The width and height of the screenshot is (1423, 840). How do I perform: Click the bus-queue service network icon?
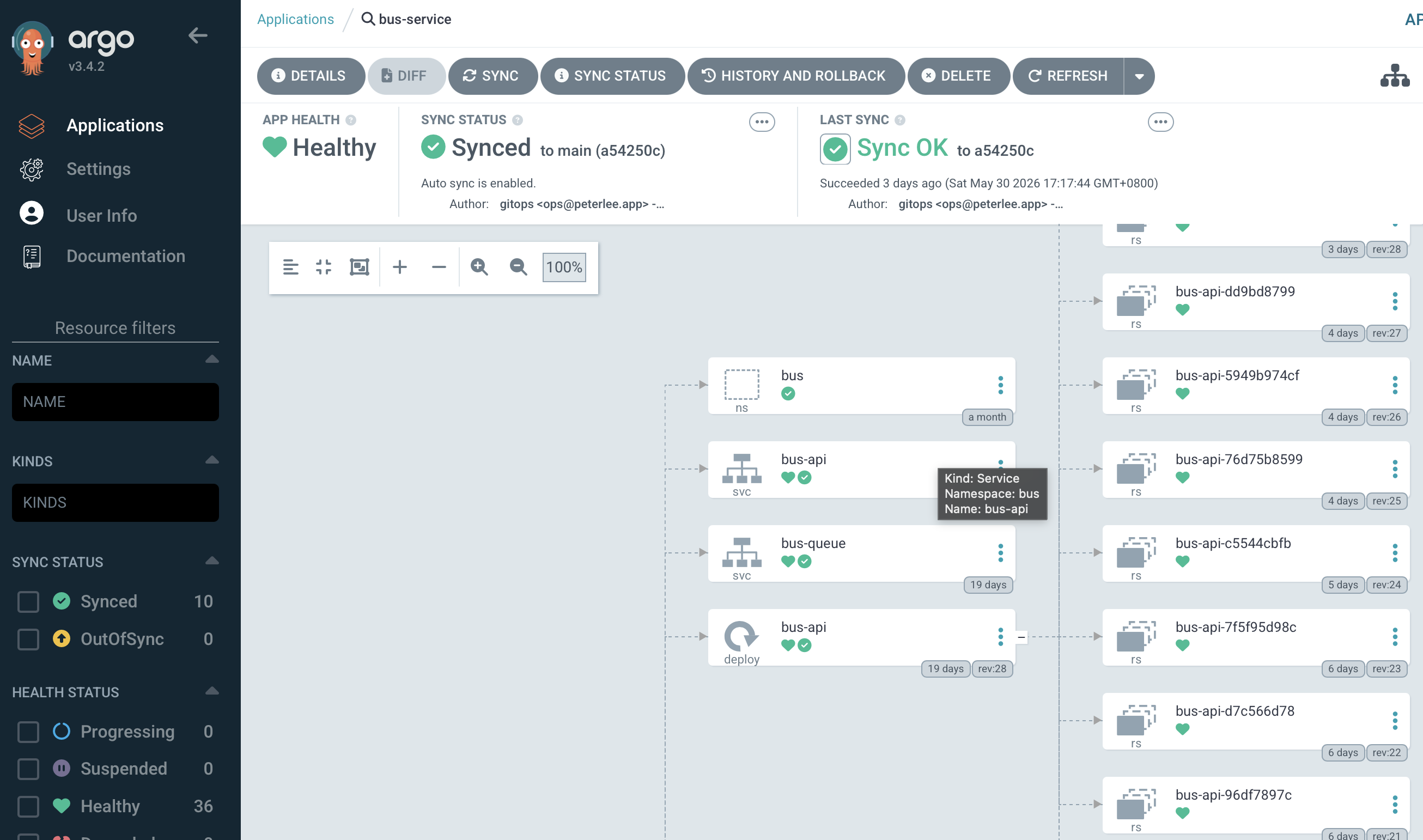pyautogui.click(x=741, y=552)
